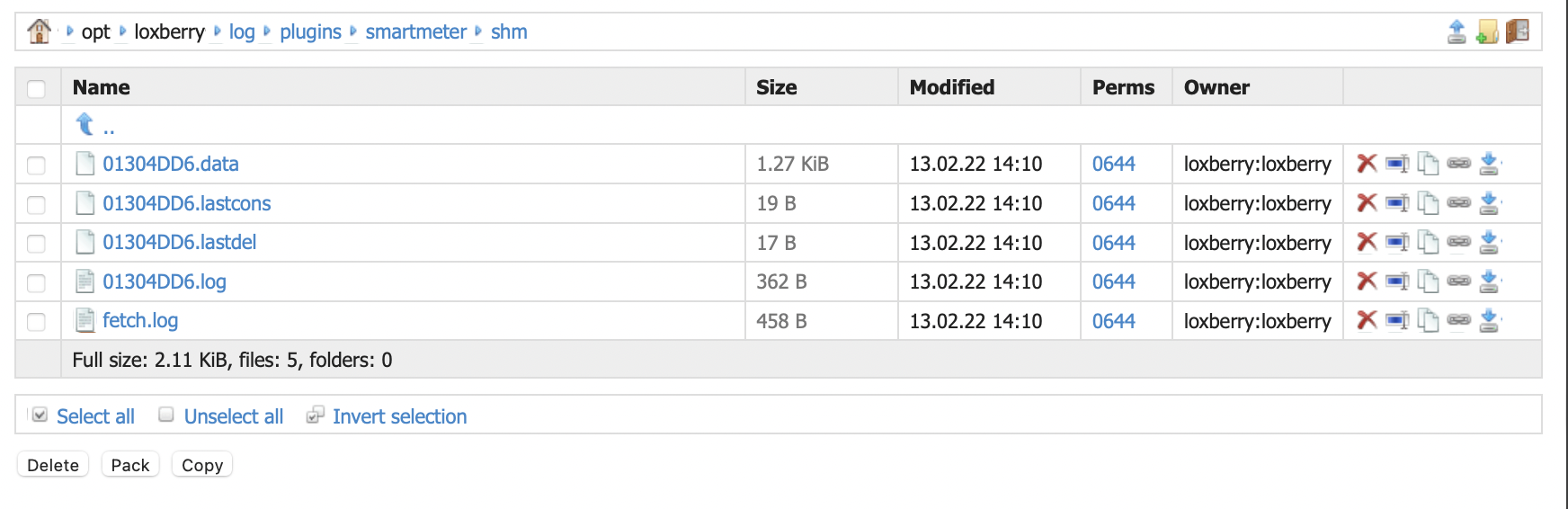The width and height of the screenshot is (1568, 509).
Task: Check the box next to 01304DD6.data
Action: (36, 165)
